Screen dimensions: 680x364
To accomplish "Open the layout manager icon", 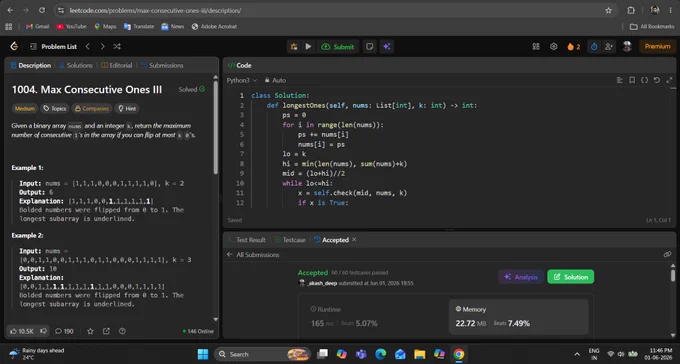I will [536, 46].
